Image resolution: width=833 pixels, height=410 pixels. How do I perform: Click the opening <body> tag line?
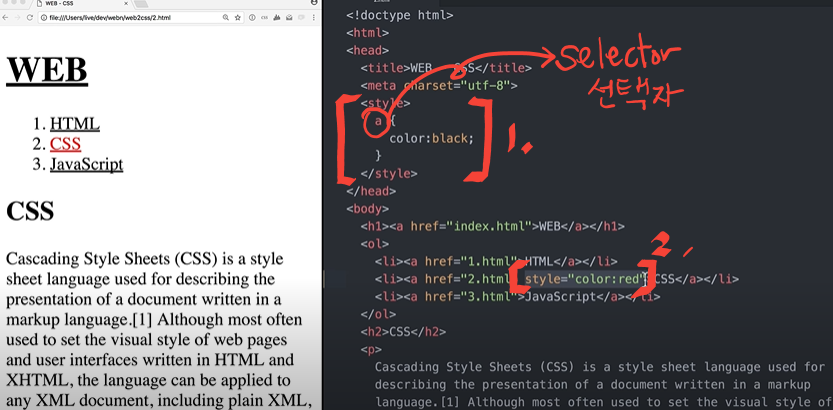pos(367,209)
